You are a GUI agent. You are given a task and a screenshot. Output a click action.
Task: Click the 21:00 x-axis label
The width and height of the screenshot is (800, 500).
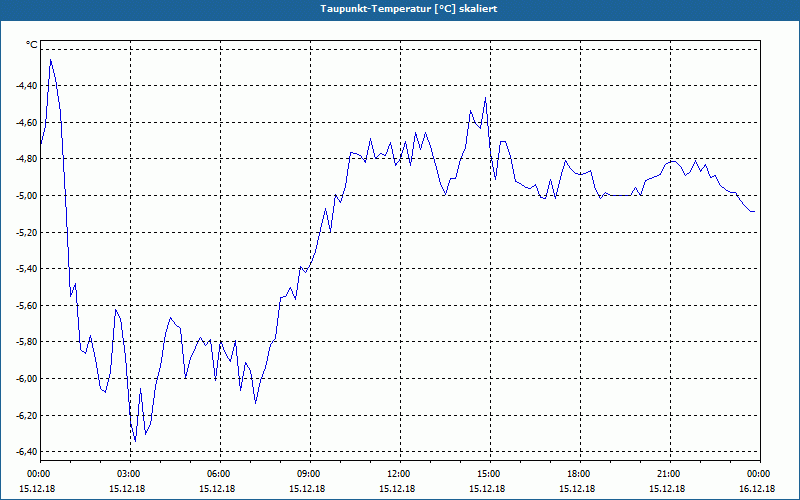coord(669,474)
